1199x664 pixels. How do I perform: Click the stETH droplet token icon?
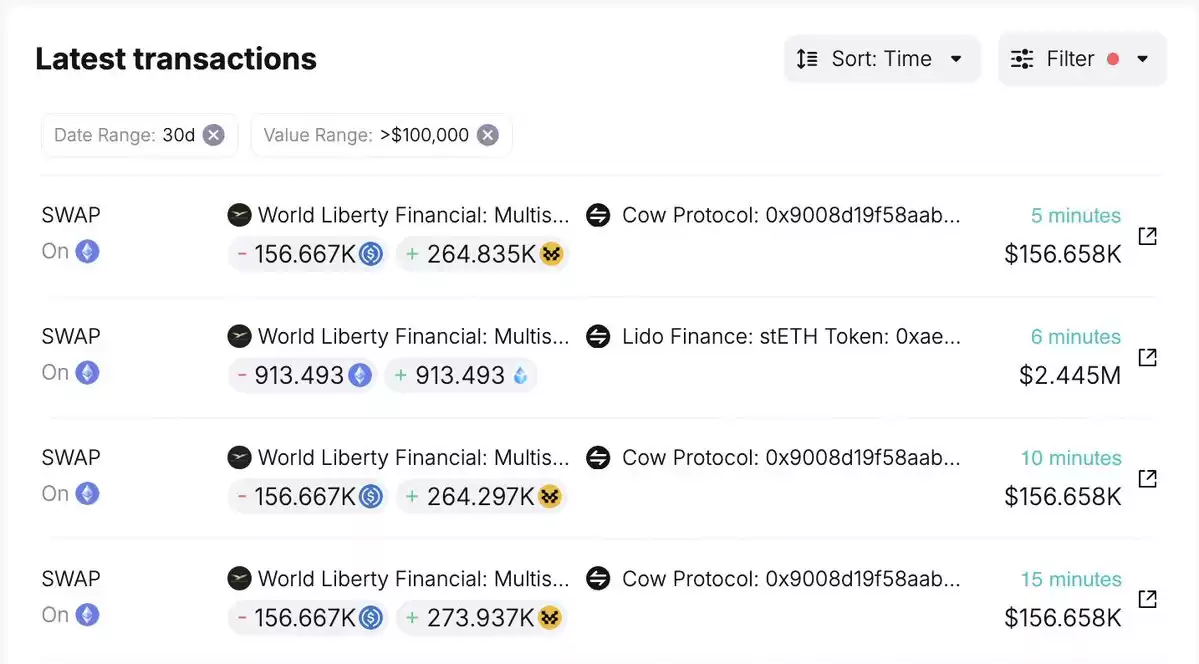pos(520,376)
